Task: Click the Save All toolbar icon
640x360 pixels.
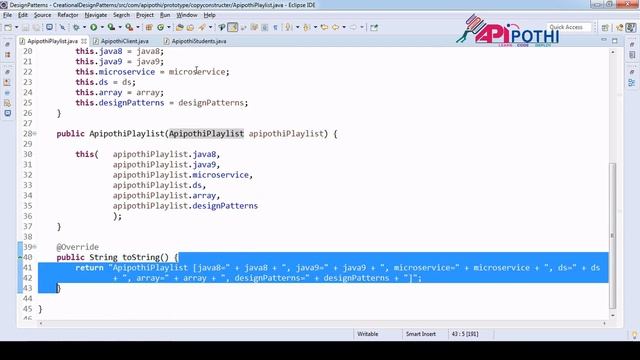Action: (x=37, y=27)
